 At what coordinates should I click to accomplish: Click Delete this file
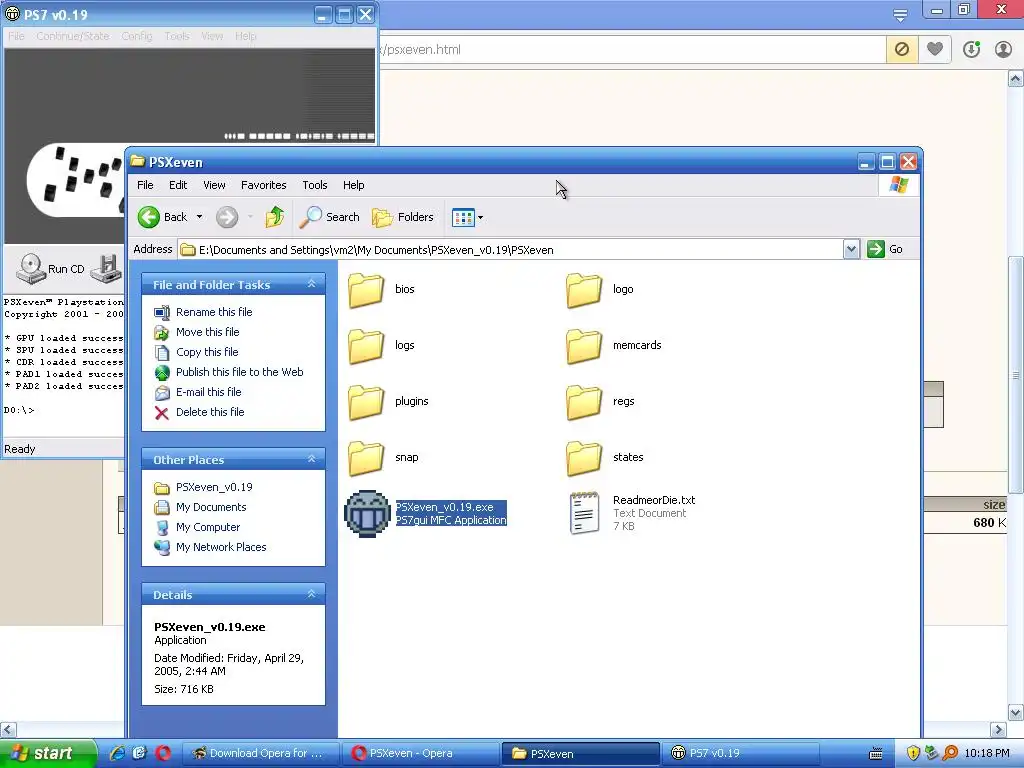pos(199,413)
